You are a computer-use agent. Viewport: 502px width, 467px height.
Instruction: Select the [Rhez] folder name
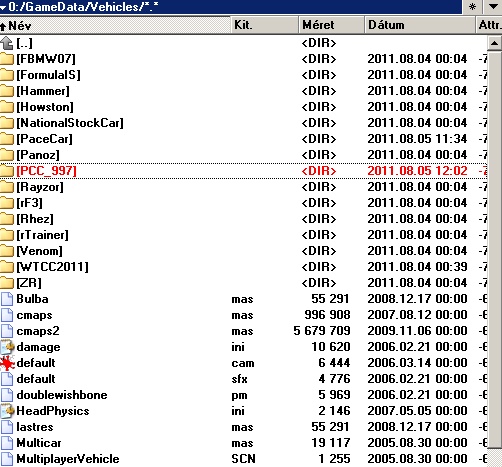(35, 219)
